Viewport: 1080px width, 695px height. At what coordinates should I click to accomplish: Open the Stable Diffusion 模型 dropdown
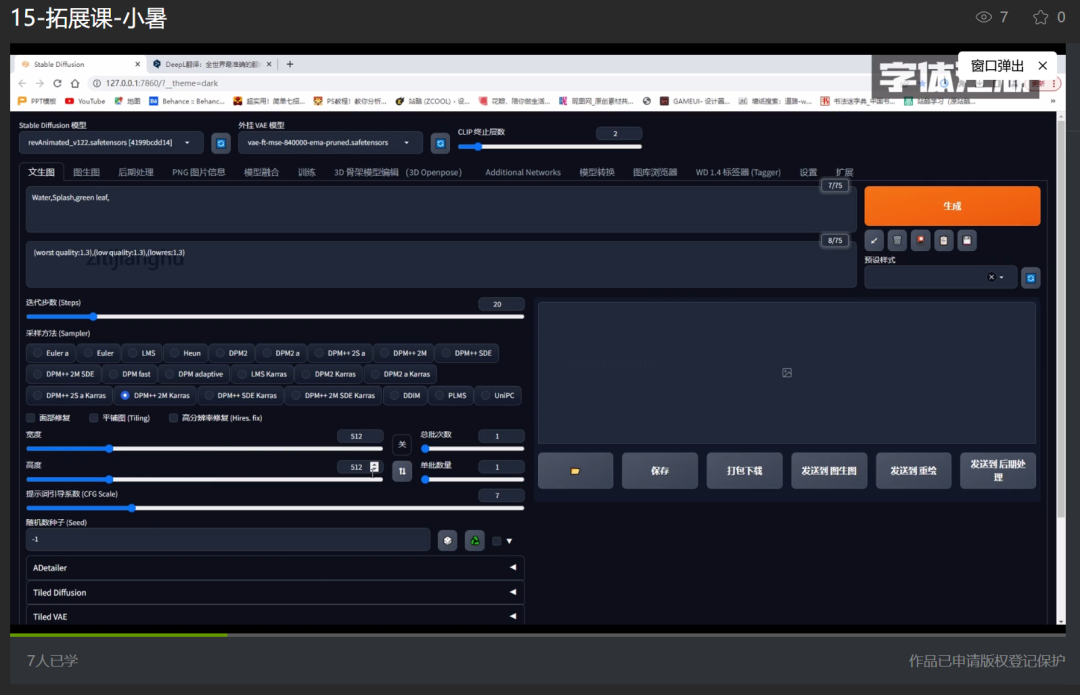pyautogui.click(x=111, y=143)
